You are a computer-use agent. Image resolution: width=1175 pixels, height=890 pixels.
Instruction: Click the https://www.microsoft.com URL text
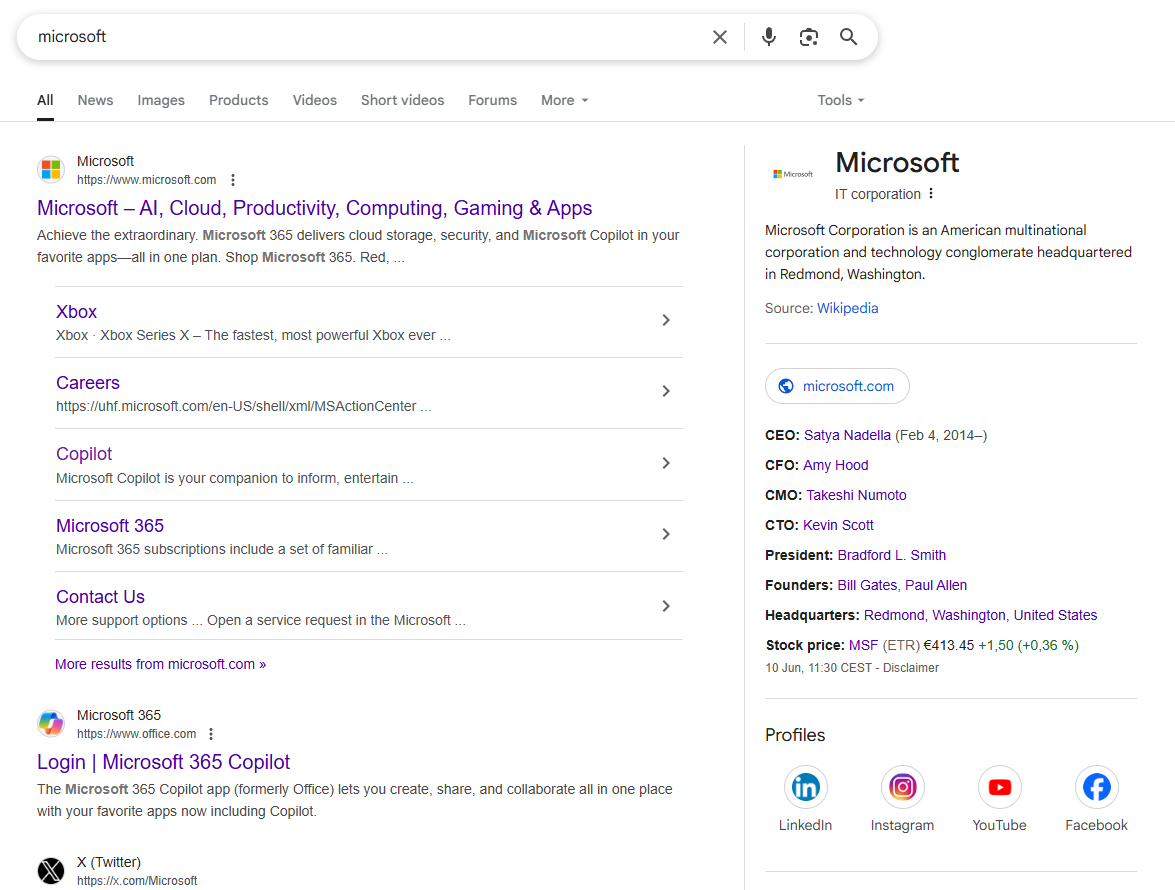[146, 180]
